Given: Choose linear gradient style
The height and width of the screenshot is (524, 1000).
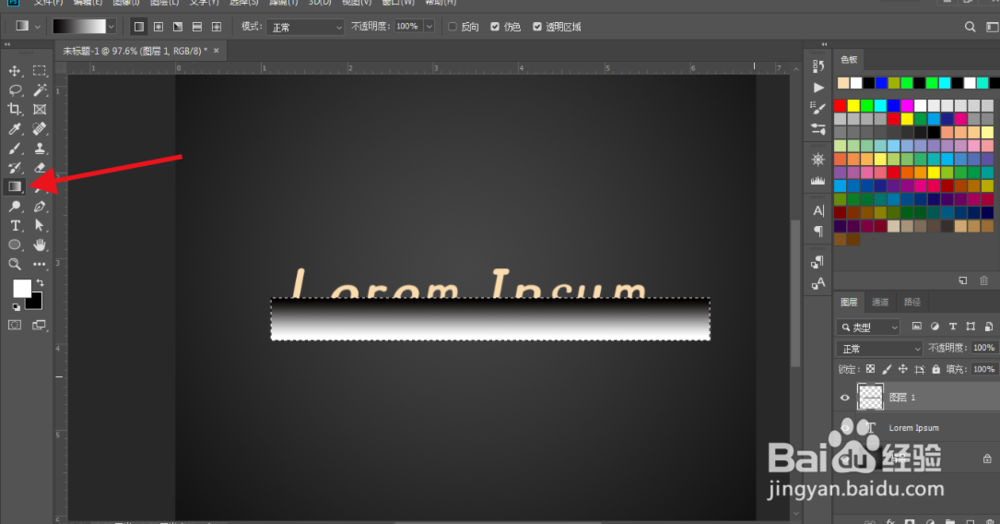Looking at the screenshot, I should tap(138, 27).
